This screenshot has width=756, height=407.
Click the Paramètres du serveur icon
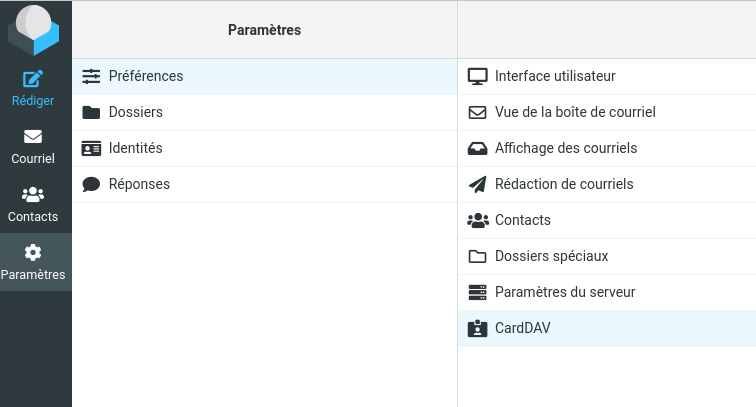click(477, 292)
